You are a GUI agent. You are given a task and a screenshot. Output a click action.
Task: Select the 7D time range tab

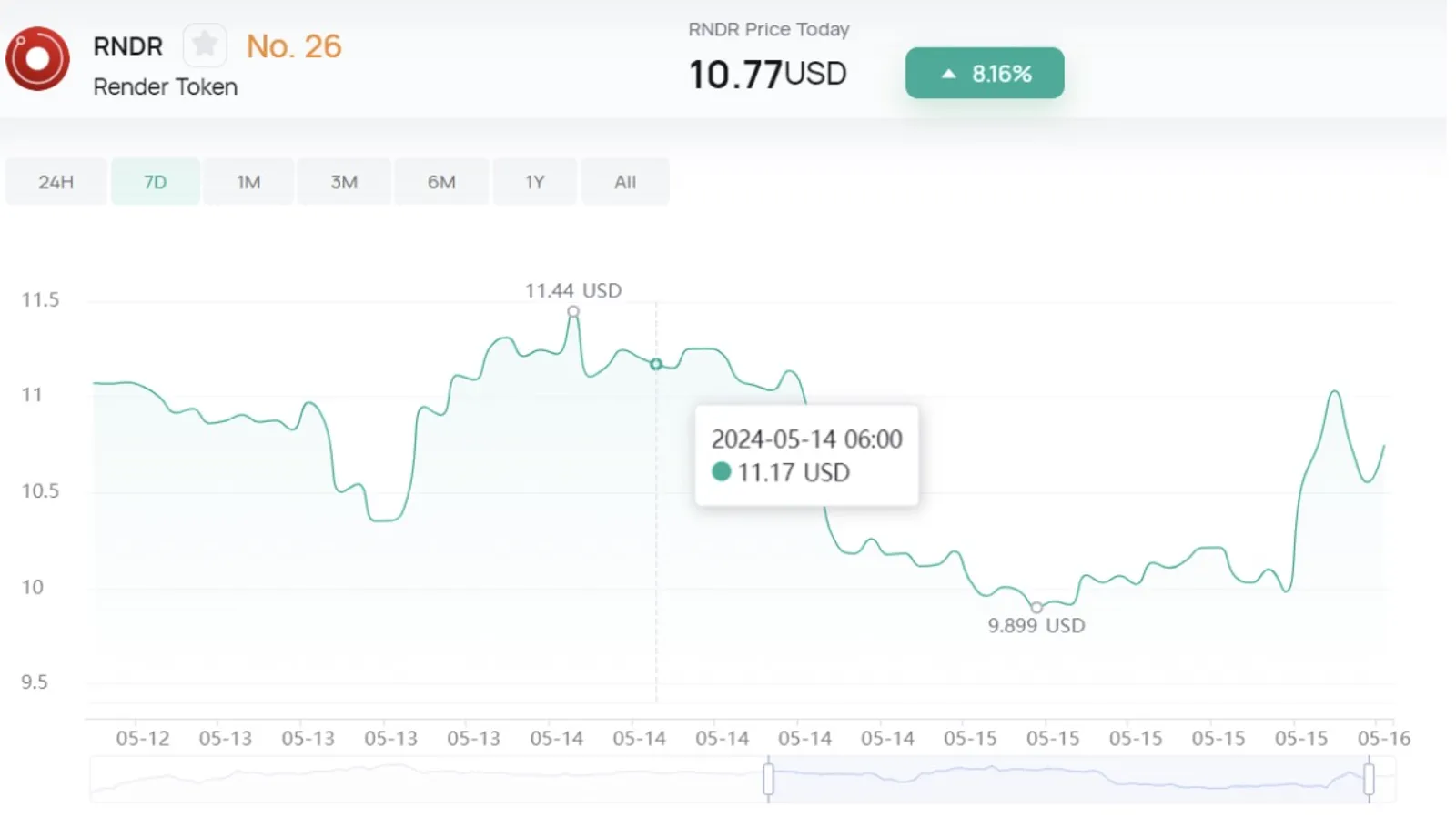click(156, 182)
